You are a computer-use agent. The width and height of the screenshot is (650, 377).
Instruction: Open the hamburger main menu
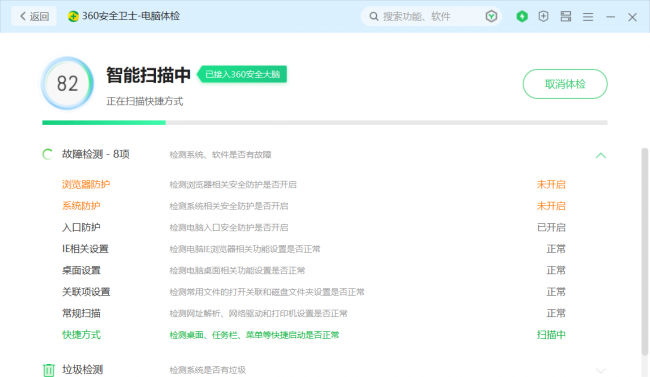click(588, 17)
